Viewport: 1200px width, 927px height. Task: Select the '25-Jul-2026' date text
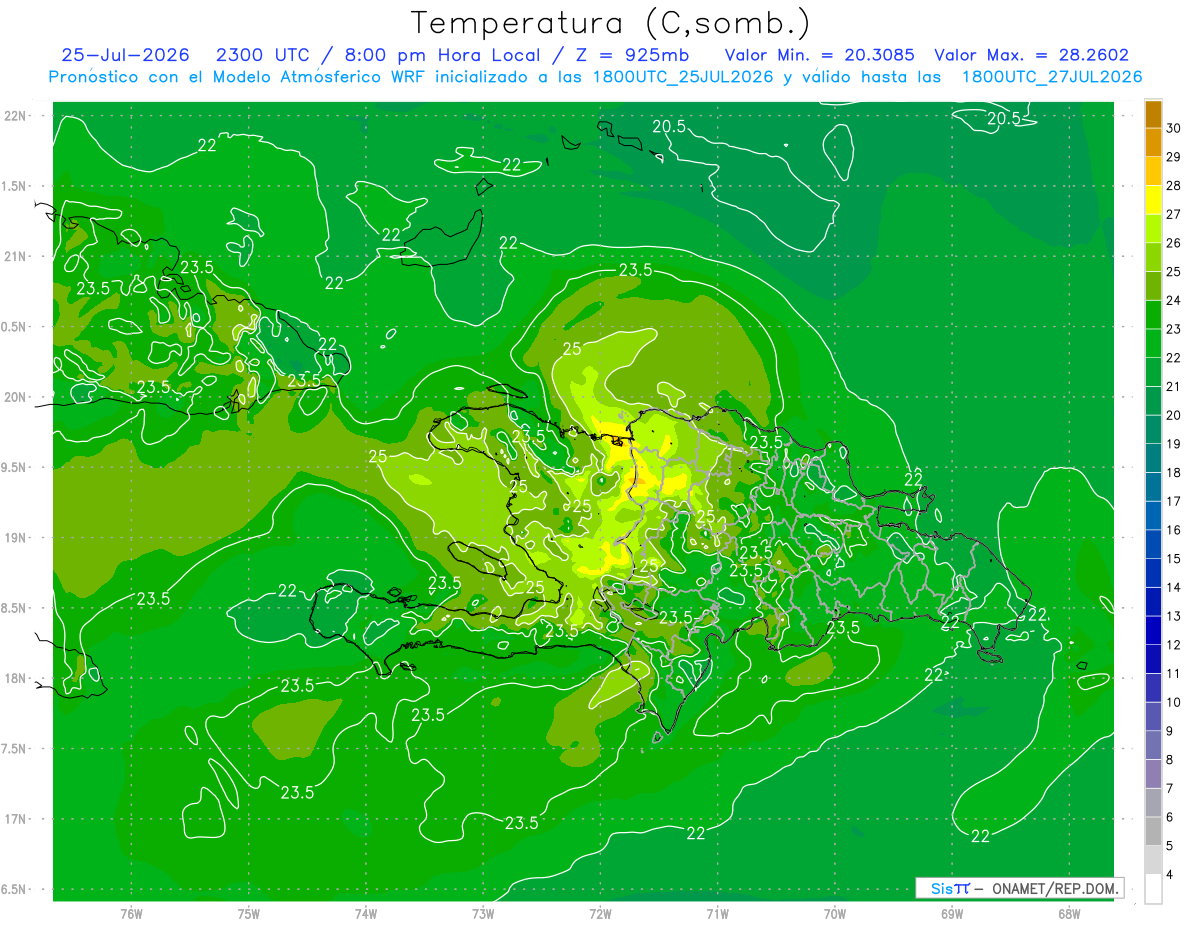coord(125,55)
